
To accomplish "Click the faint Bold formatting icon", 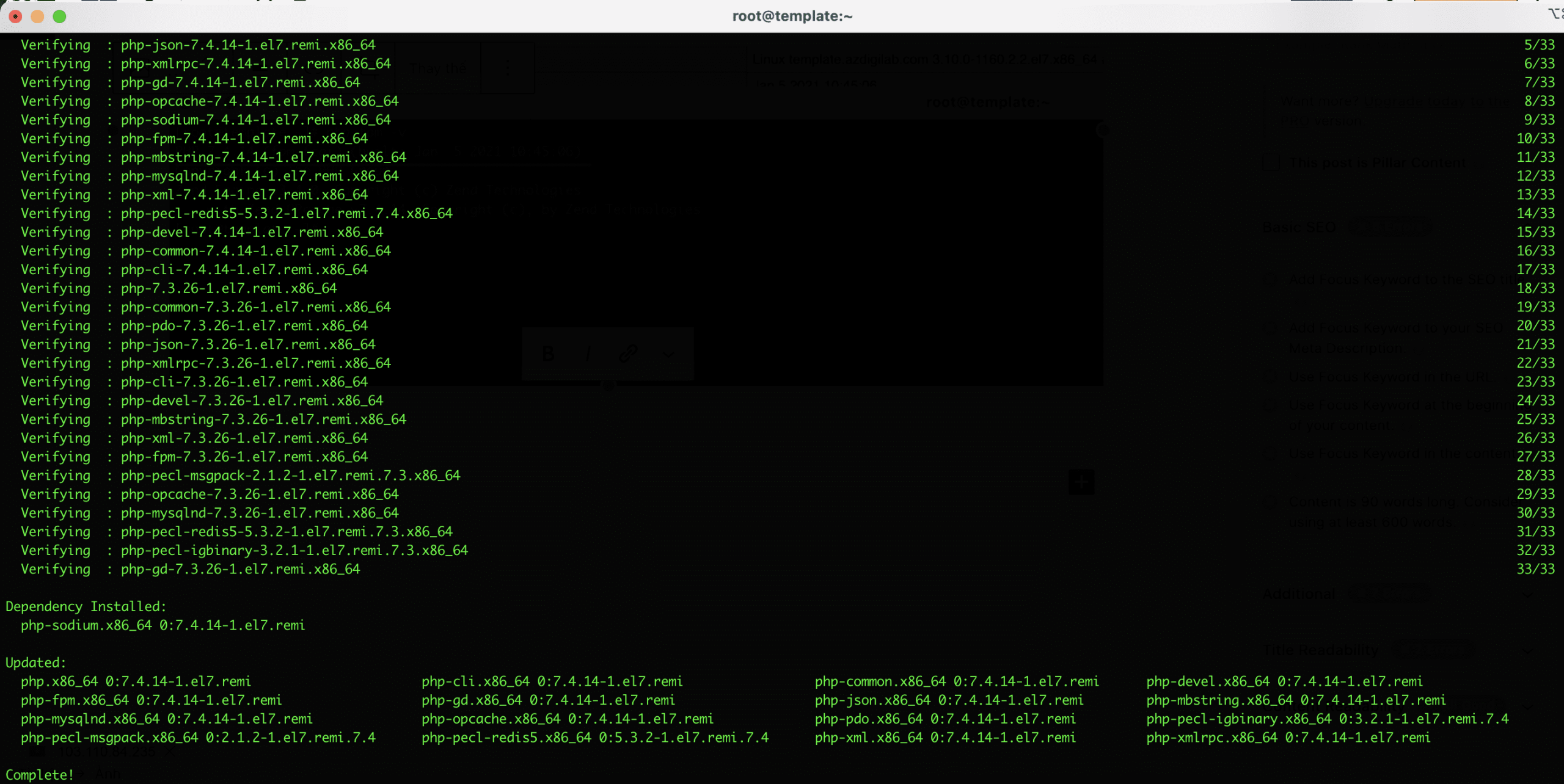I will [548, 354].
